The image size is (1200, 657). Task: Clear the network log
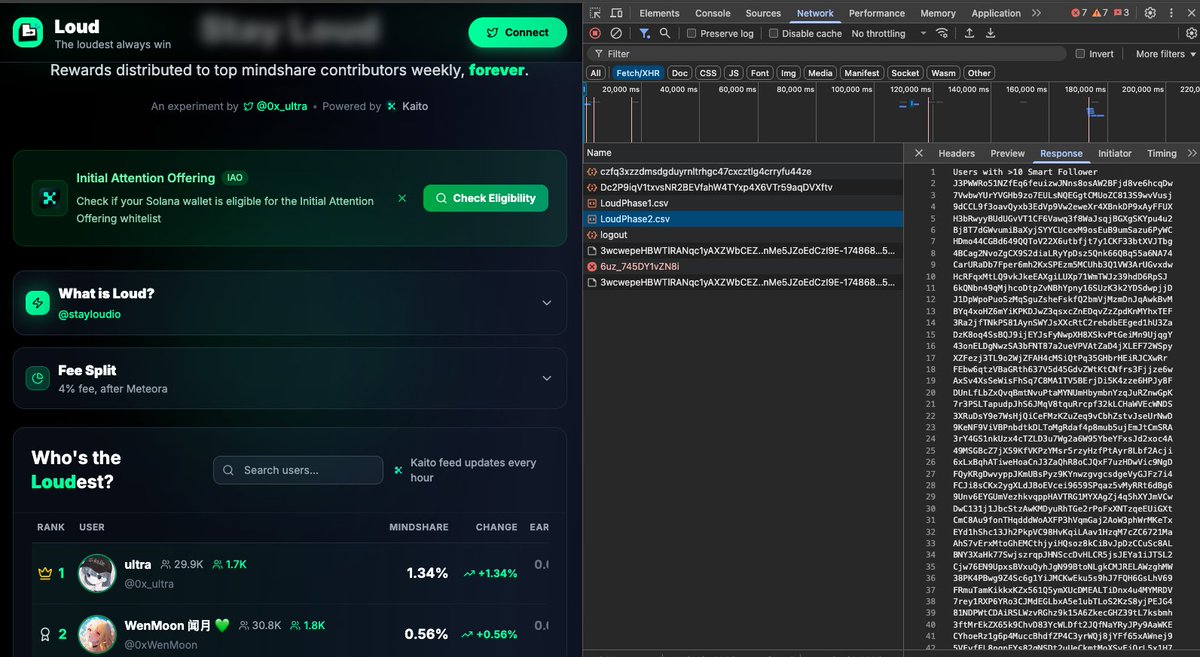click(616, 33)
